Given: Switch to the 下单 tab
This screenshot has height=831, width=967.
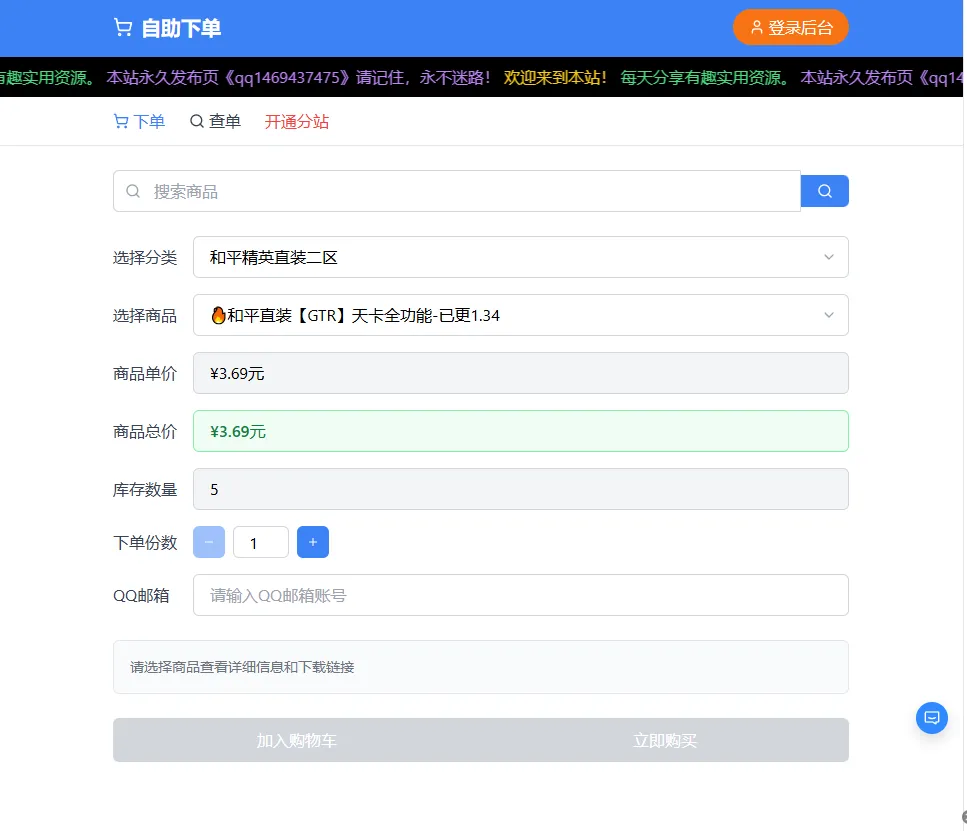Looking at the screenshot, I should [138, 120].
